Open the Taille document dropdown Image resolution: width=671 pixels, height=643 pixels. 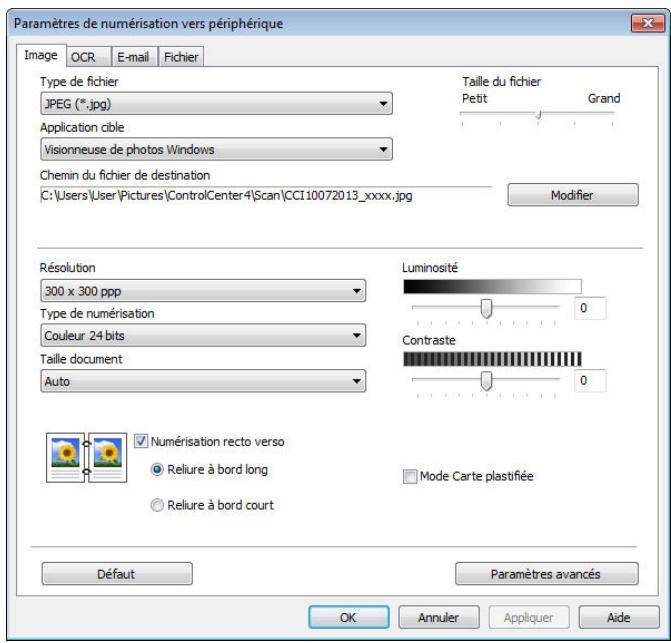tap(203, 381)
